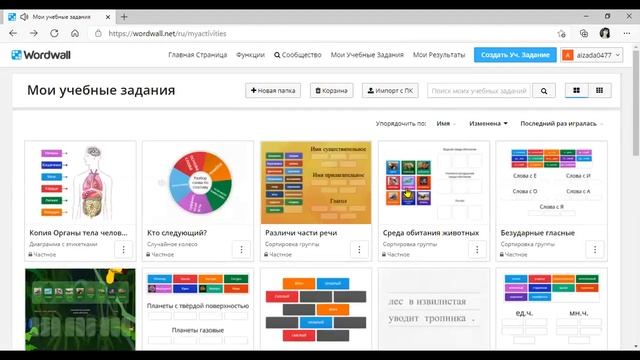Open the browser profile avatar
Screen dimensions: 640x360
tap(605, 33)
